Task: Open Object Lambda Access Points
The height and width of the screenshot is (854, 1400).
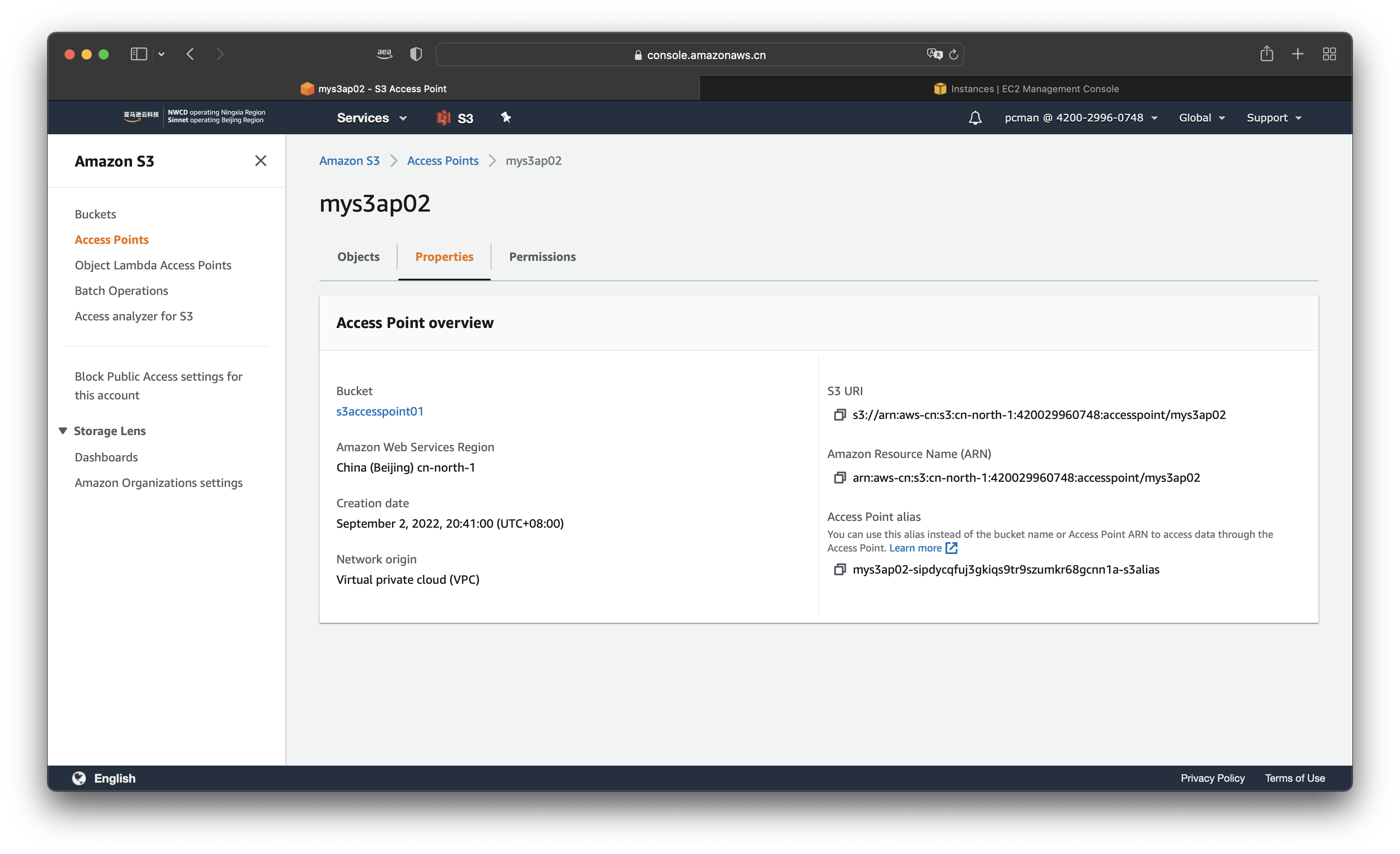Action: [153, 266]
